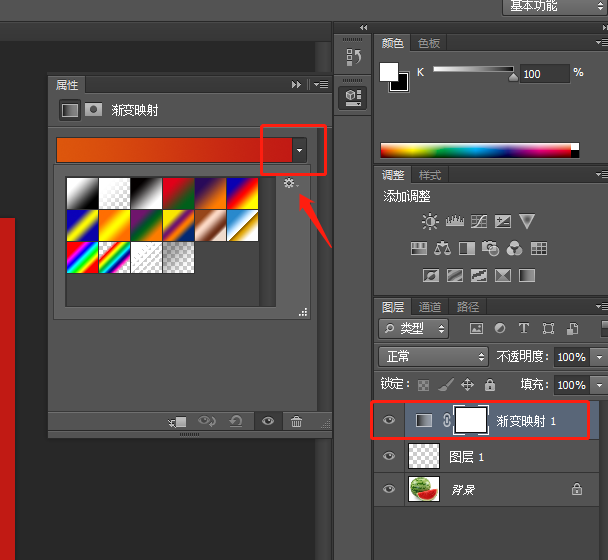Toggle lock position
This screenshot has height=560, width=608.
coord(467,385)
